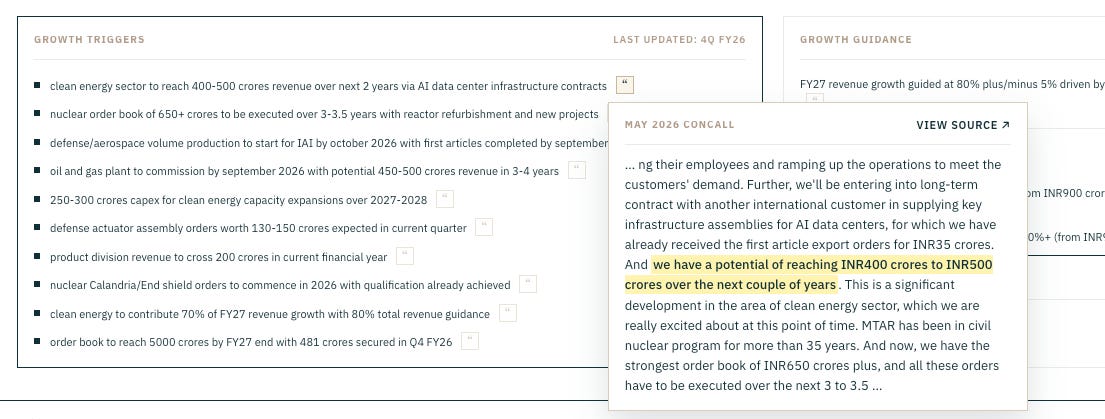The height and width of the screenshot is (419, 1105).
Task: Open quote icon for product division revenue
Action: pyautogui.click(x=405, y=256)
